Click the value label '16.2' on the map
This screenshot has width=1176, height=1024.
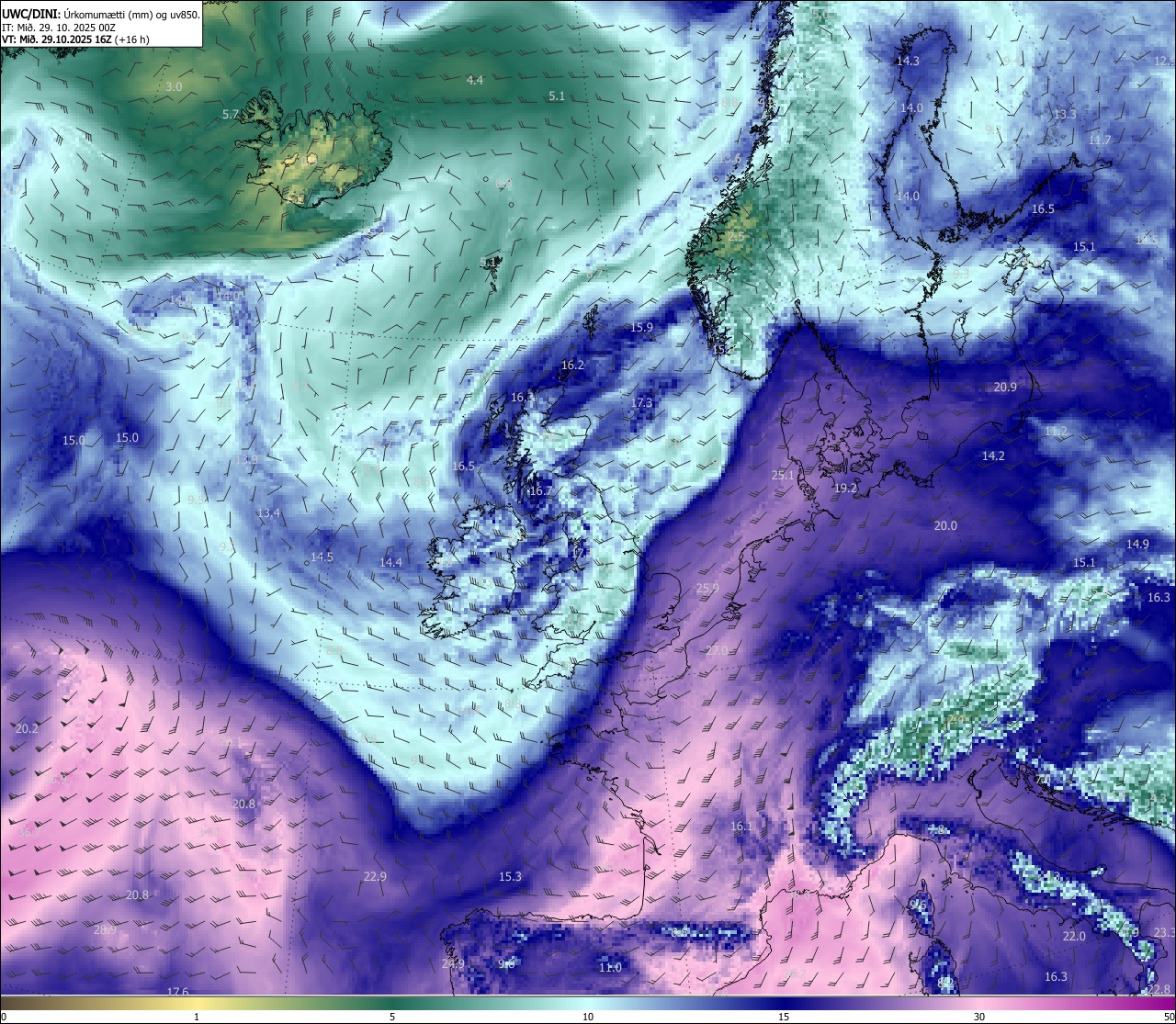click(x=572, y=366)
